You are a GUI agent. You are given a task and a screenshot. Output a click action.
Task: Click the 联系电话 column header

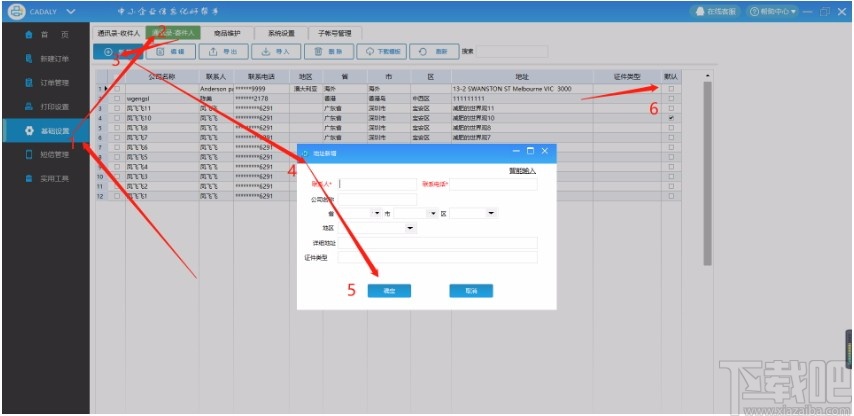pyautogui.click(x=261, y=77)
